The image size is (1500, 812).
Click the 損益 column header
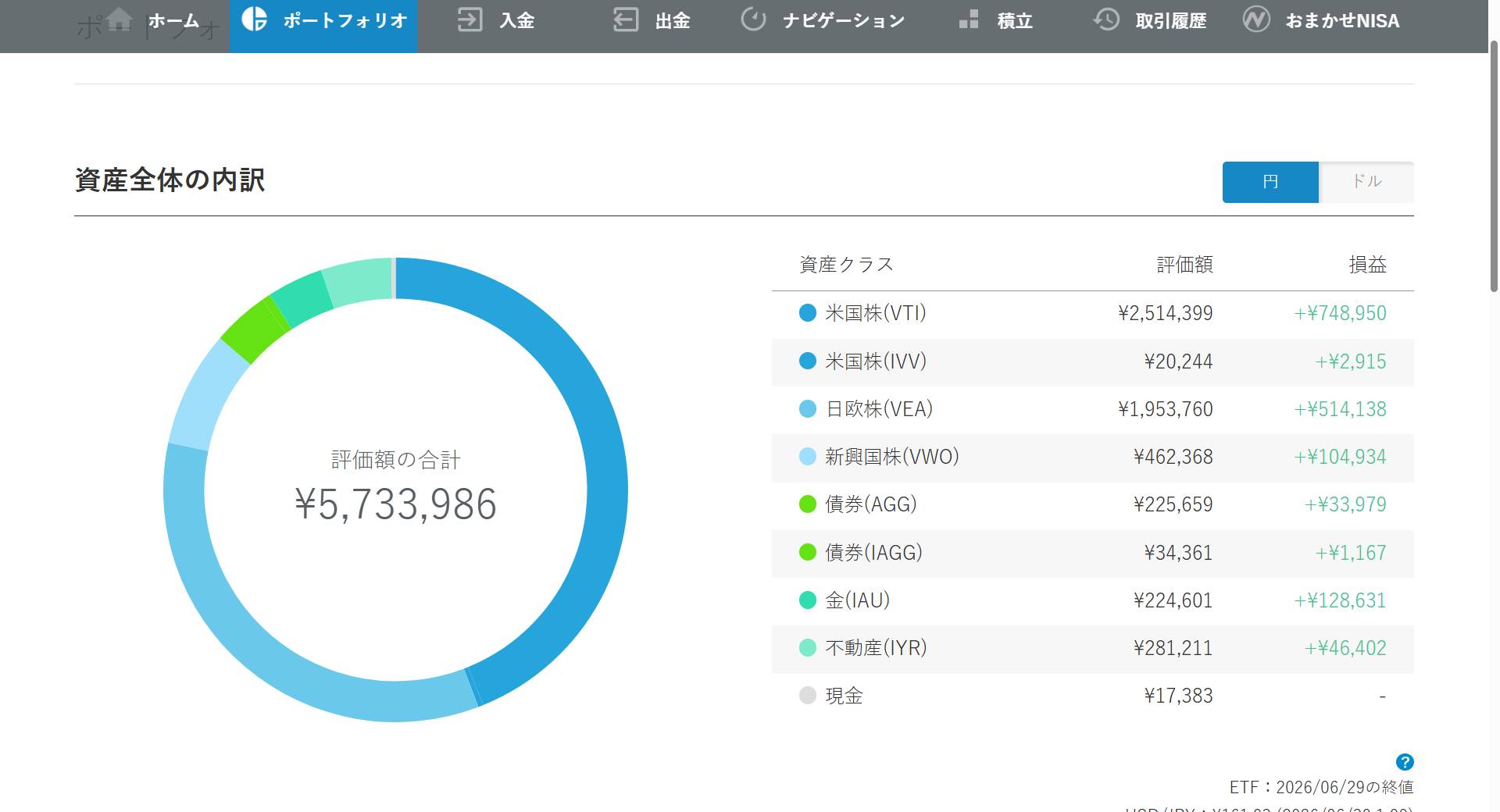[1367, 265]
